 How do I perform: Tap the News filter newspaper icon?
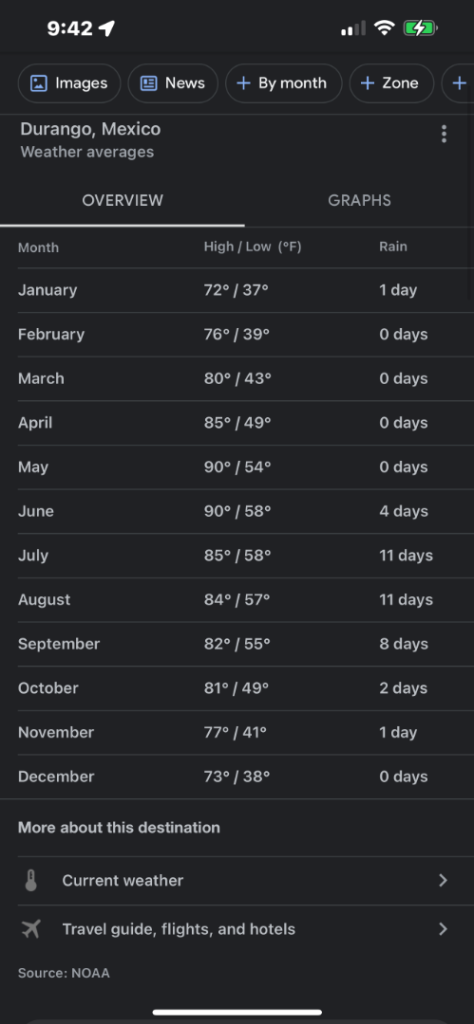pyautogui.click(x=149, y=83)
